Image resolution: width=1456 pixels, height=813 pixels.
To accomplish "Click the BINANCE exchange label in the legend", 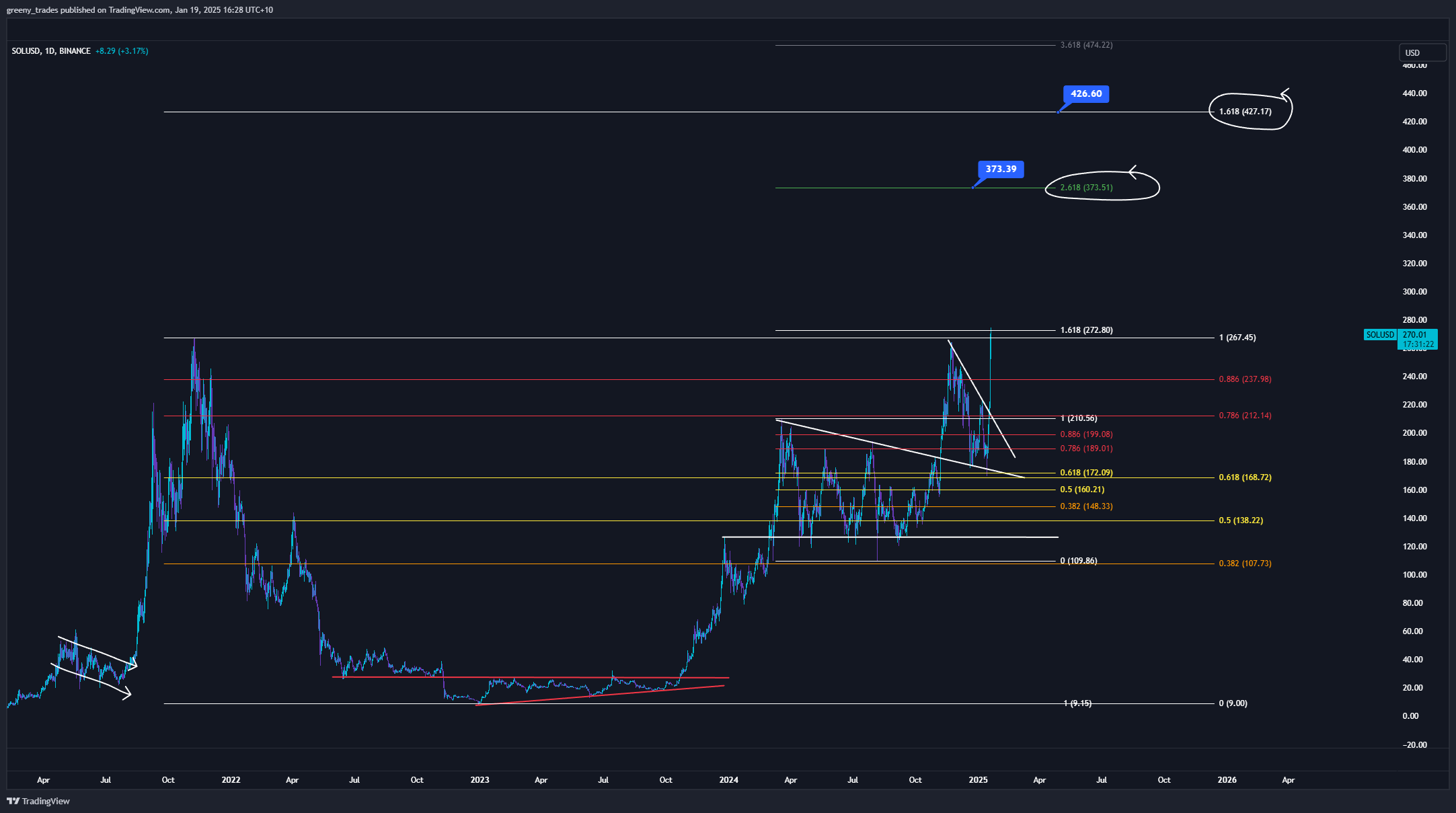I will (74, 51).
